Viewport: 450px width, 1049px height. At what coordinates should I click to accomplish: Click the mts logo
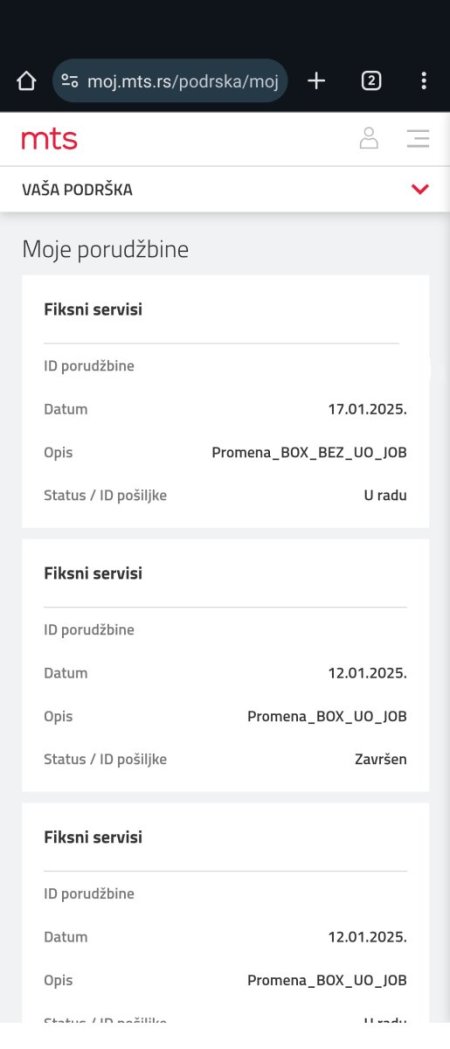point(49,139)
